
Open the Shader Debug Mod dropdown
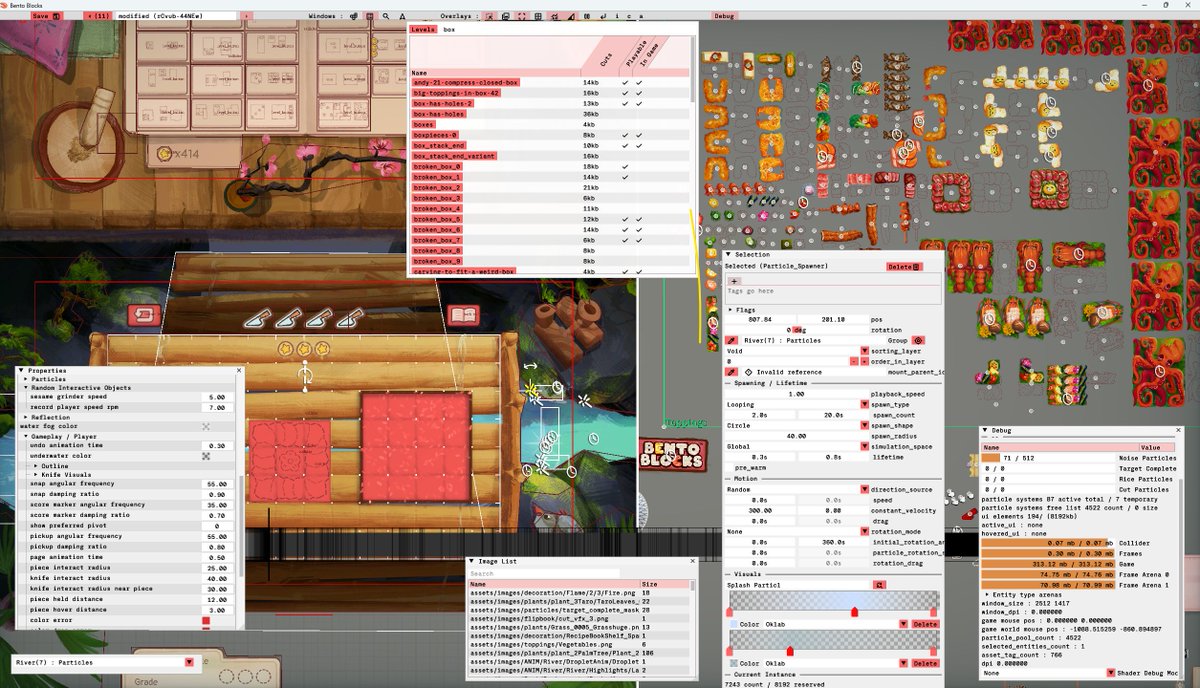point(1110,673)
